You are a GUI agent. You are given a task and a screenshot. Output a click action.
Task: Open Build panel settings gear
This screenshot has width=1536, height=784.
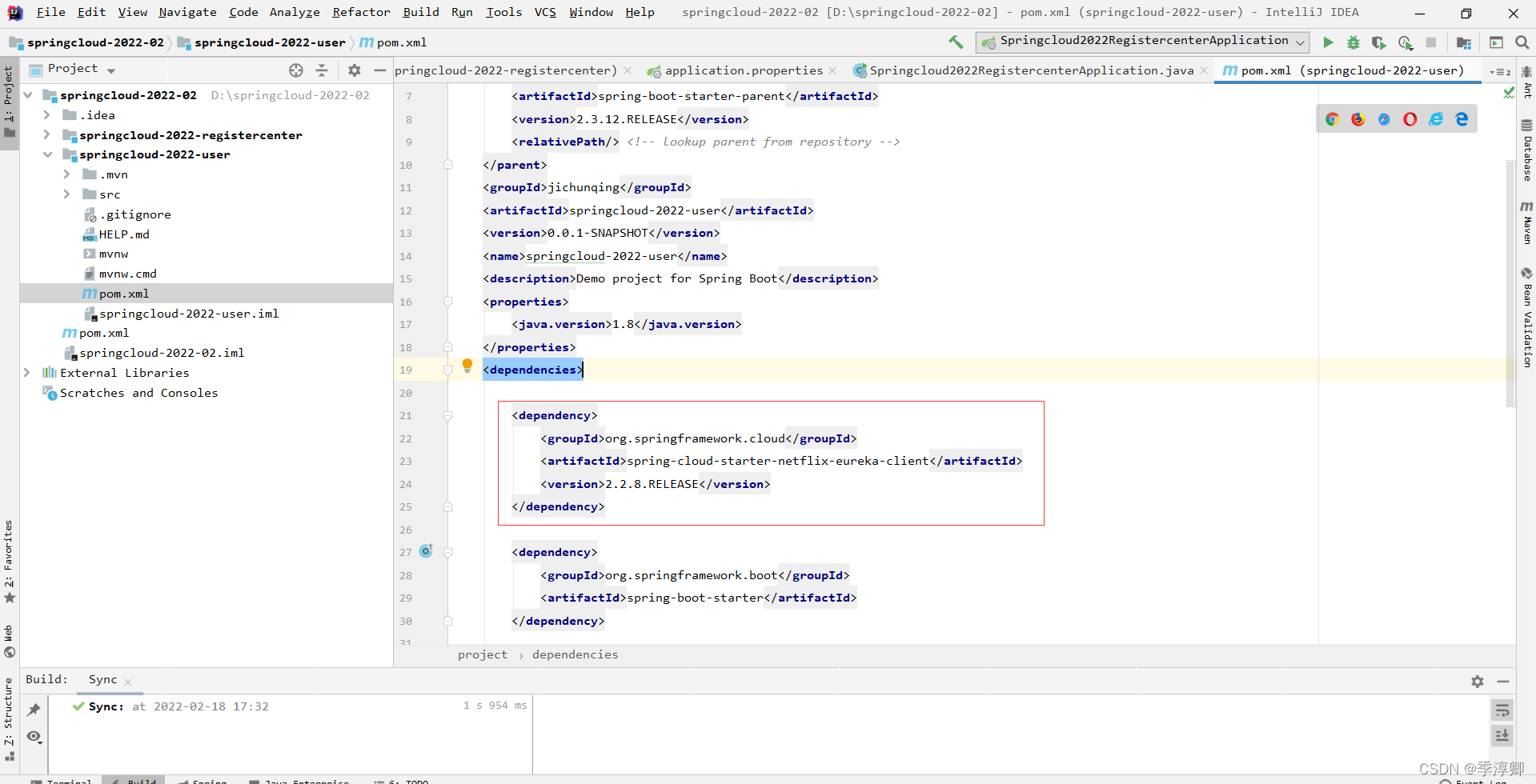(x=1478, y=682)
